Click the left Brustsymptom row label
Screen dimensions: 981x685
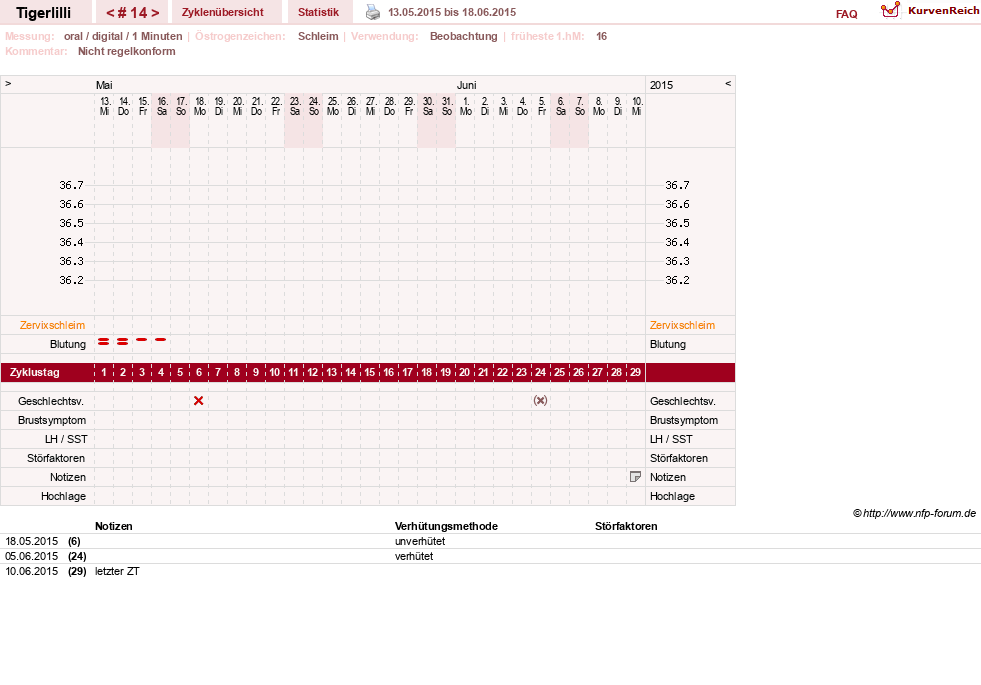coord(52,420)
